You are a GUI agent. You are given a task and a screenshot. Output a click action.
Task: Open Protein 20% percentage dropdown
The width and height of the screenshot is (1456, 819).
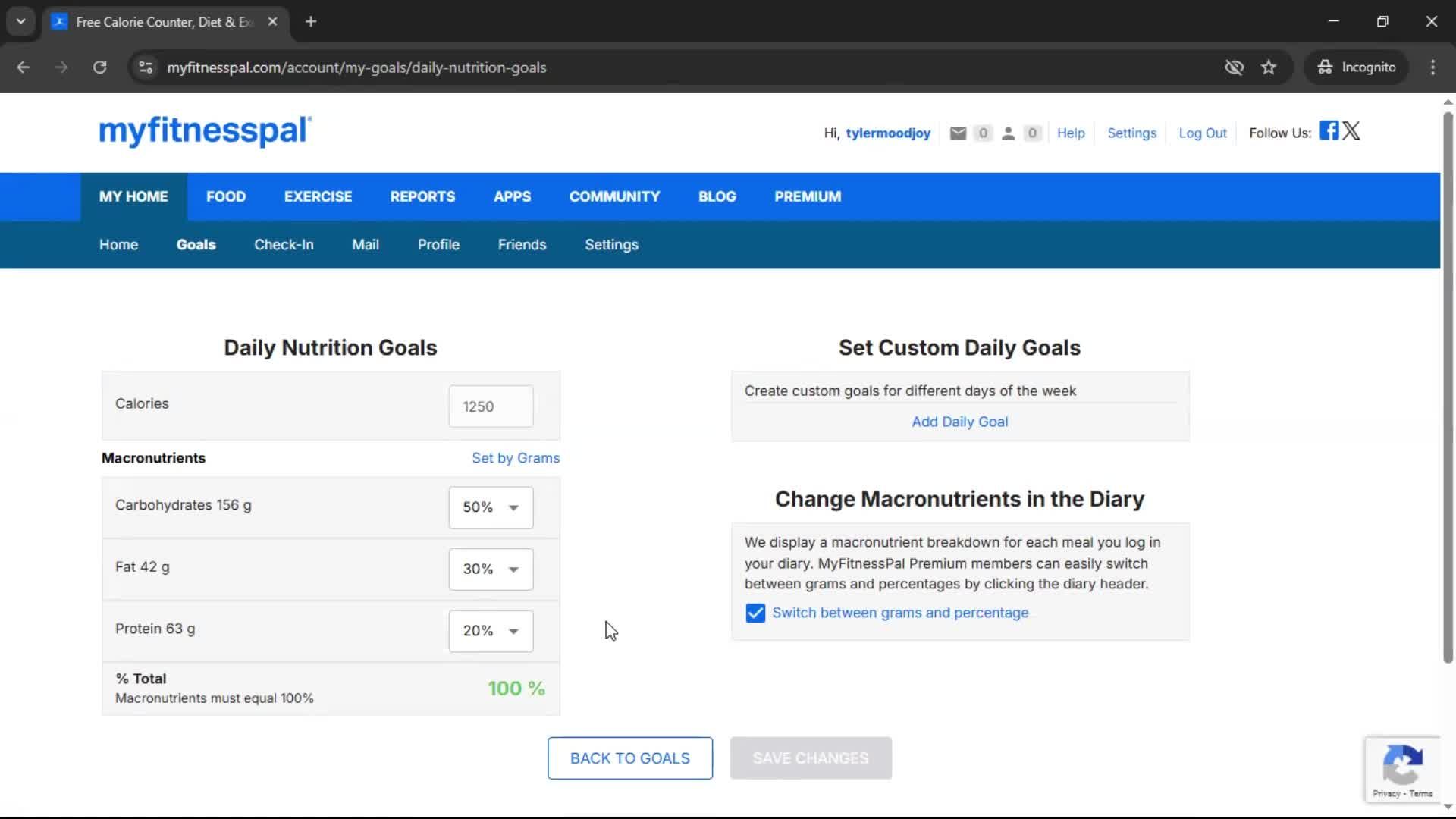click(x=491, y=631)
